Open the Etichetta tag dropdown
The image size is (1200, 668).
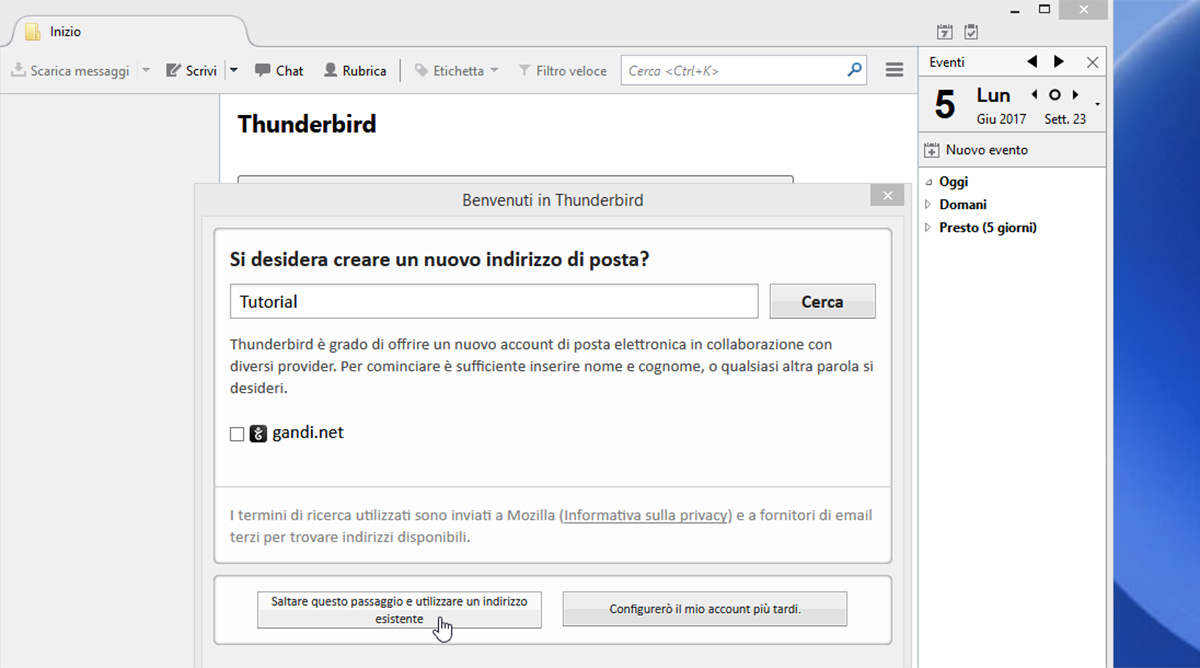(x=456, y=71)
